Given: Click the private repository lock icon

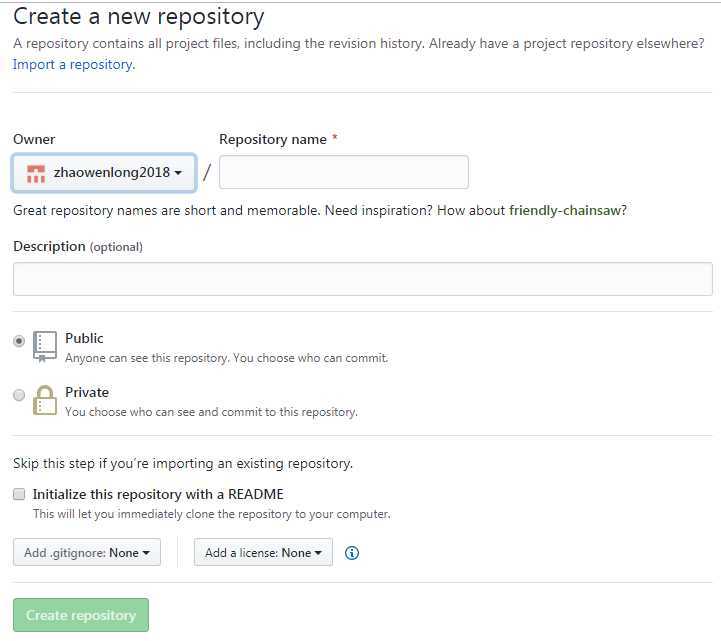Looking at the screenshot, I should point(45,399).
